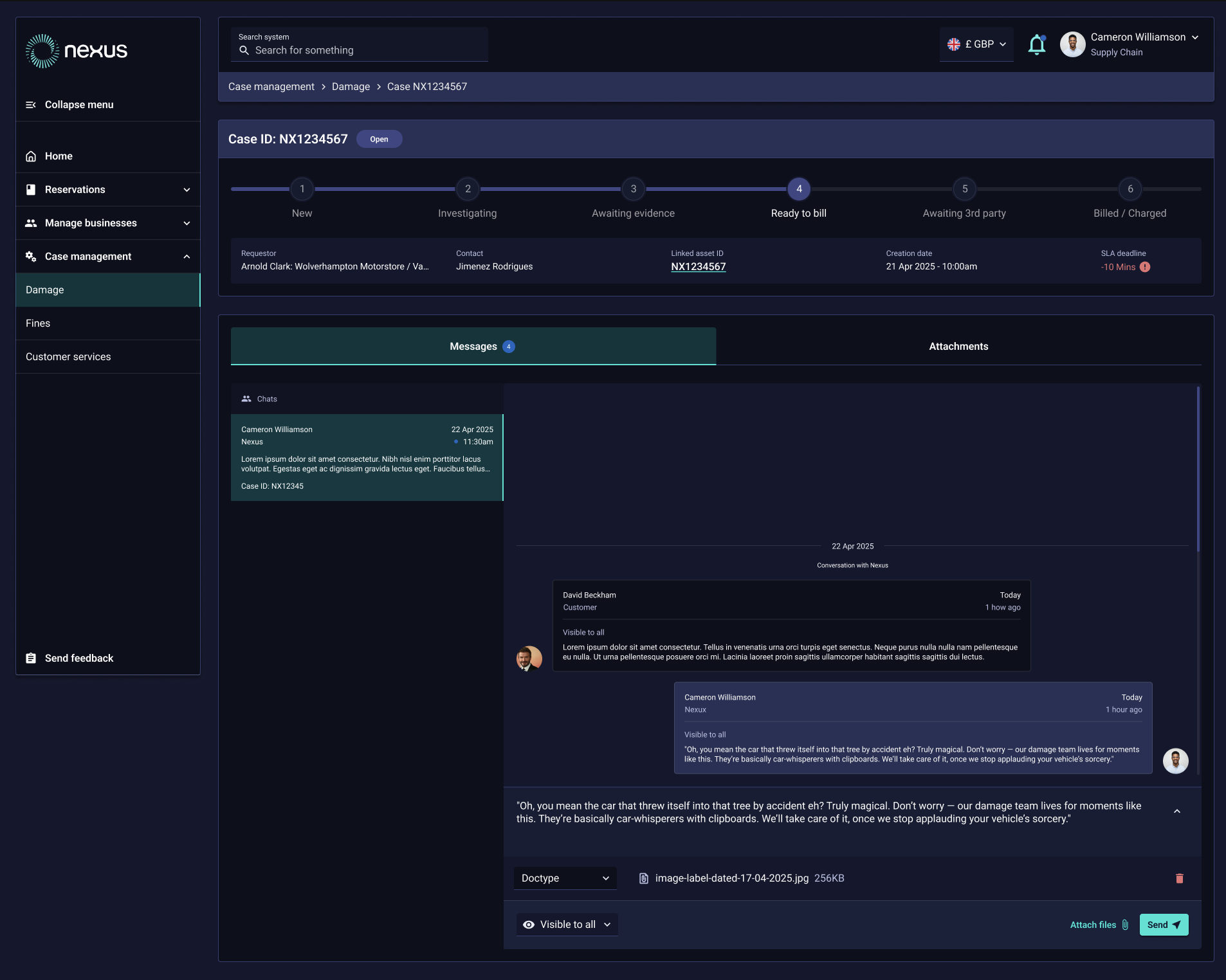Collapse the message composer with chevron
Screen dimensions: 1226x980
1176,812
